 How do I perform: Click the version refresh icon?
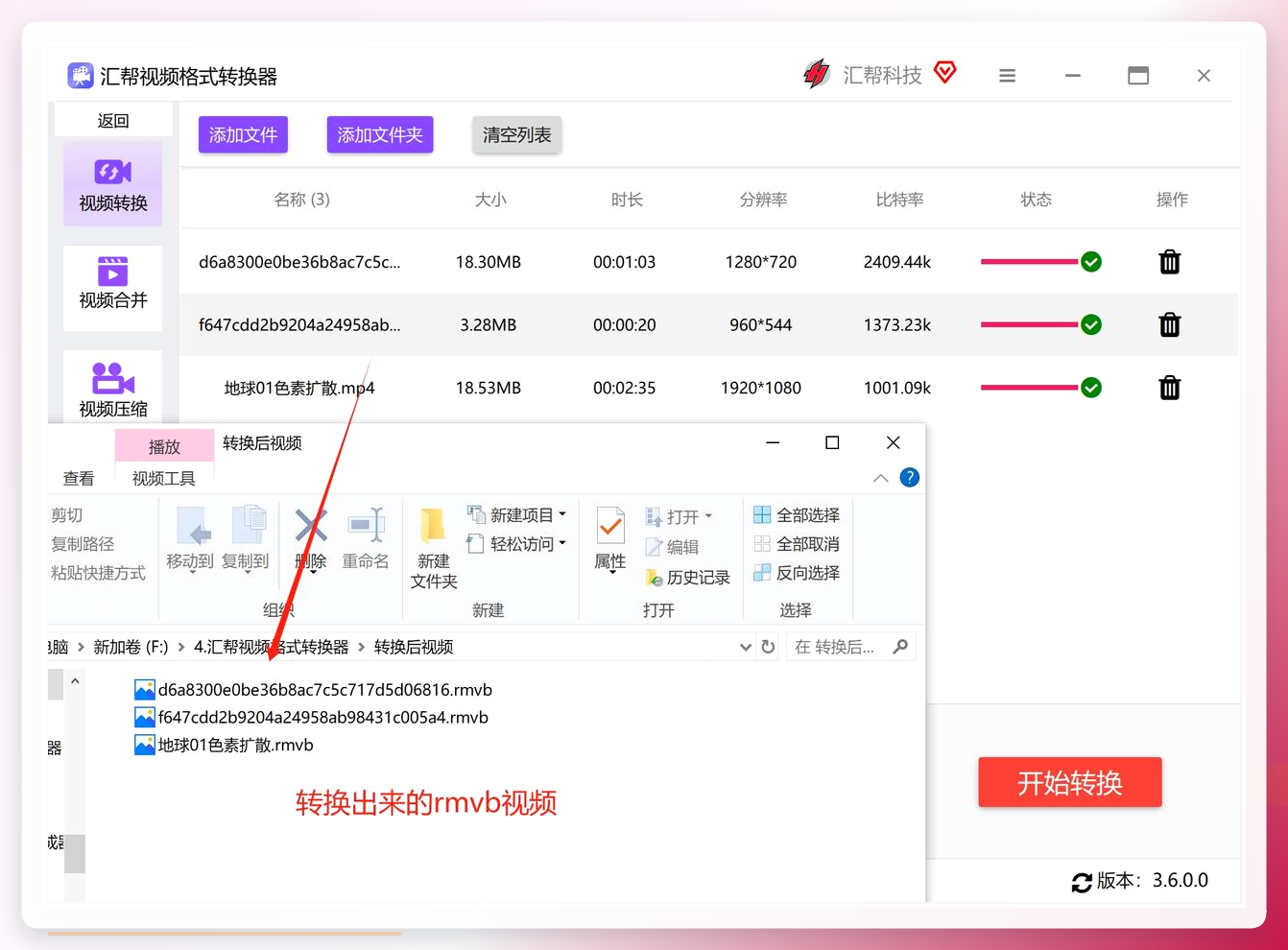tap(1082, 882)
